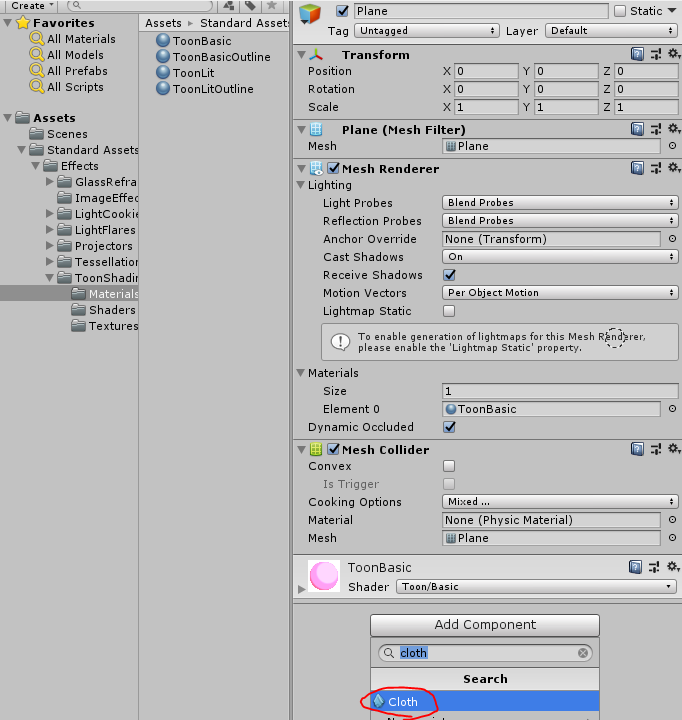Select the Textures folder in ToonShading

point(104,326)
